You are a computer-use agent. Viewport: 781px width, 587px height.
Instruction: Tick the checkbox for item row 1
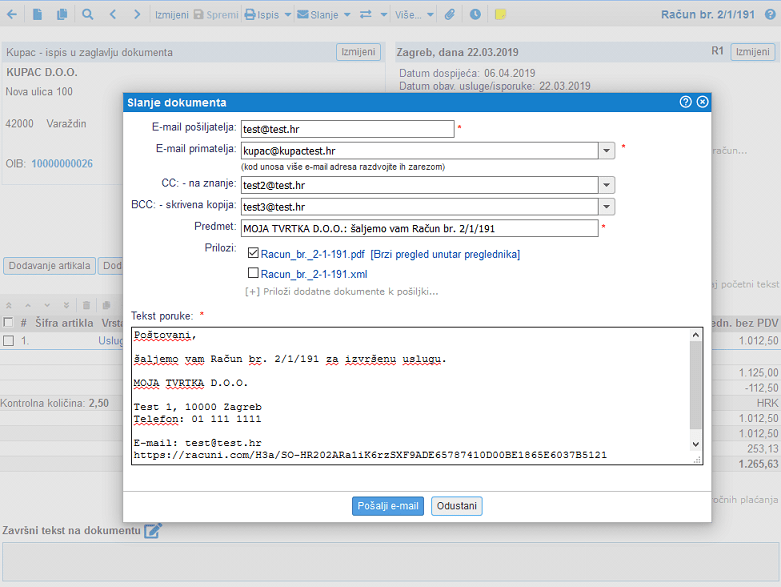tap(9, 341)
